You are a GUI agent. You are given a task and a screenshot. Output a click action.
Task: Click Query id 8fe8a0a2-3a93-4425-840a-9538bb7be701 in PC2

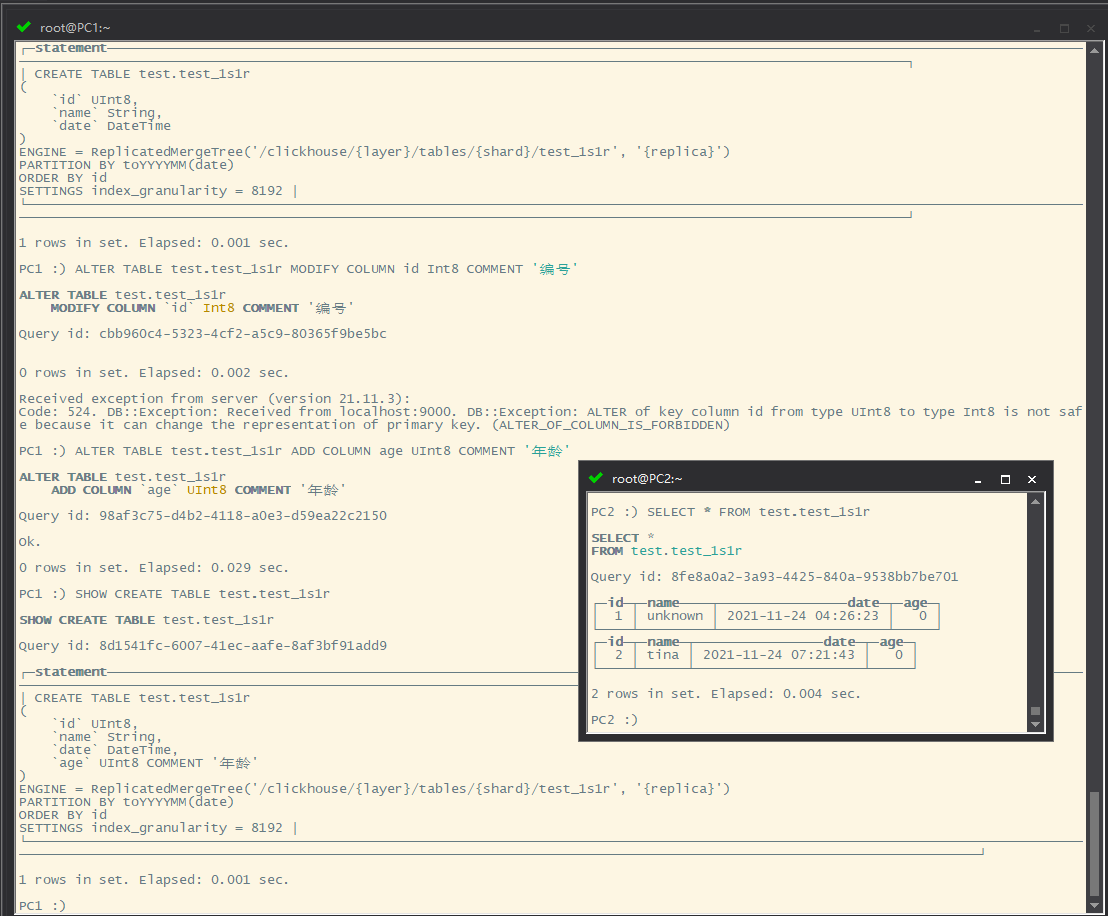pos(774,576)
